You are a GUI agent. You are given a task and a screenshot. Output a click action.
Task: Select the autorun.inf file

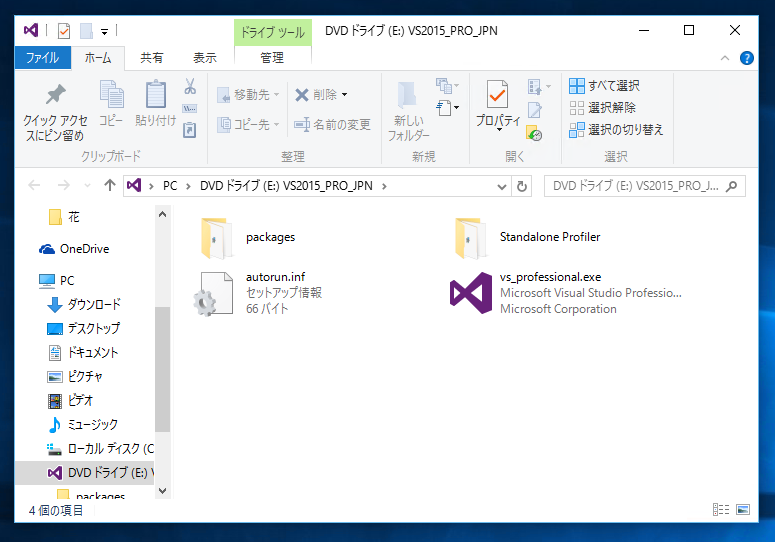point(258,293)
